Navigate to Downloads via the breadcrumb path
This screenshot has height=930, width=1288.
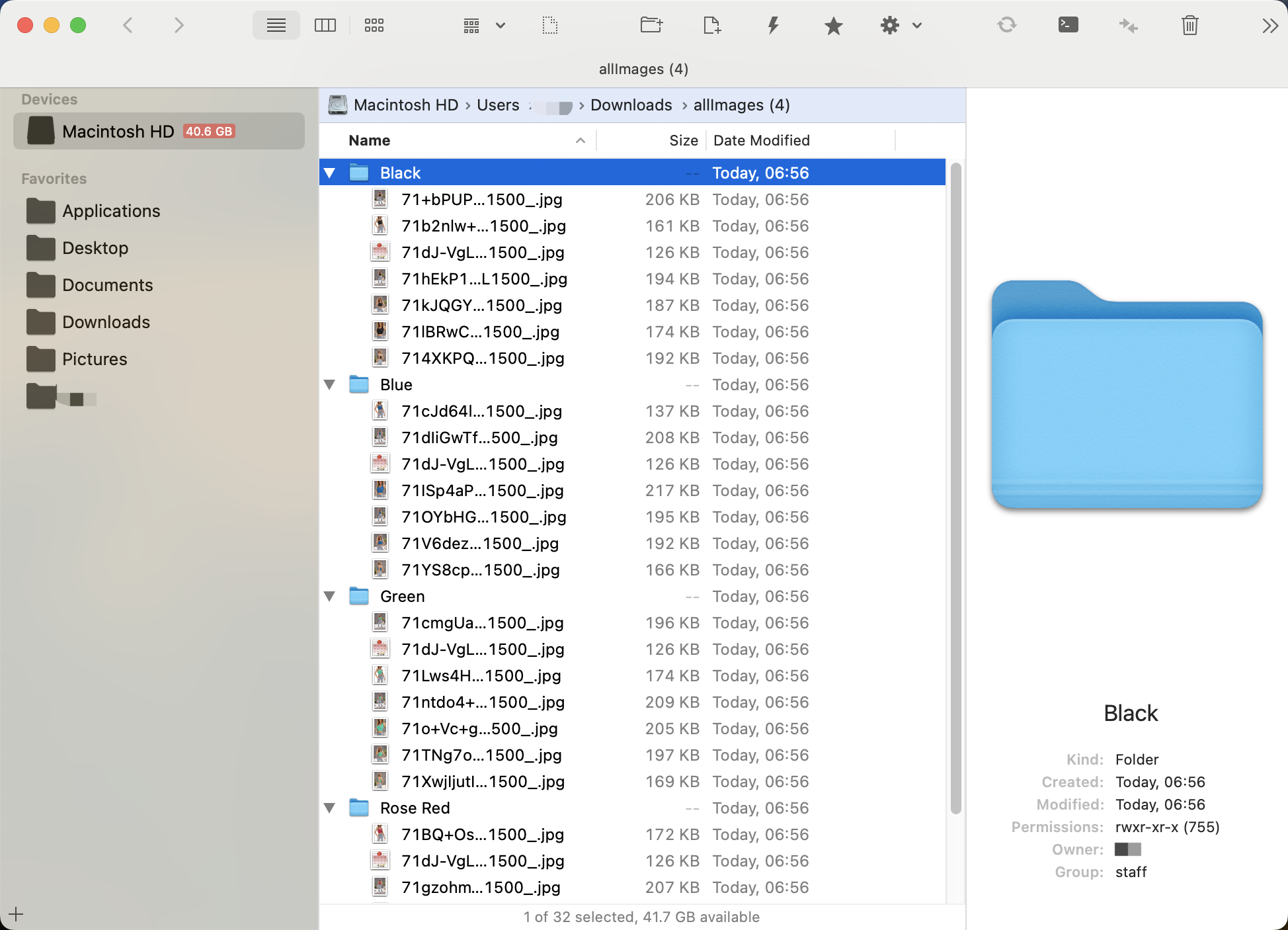[631, 105]
